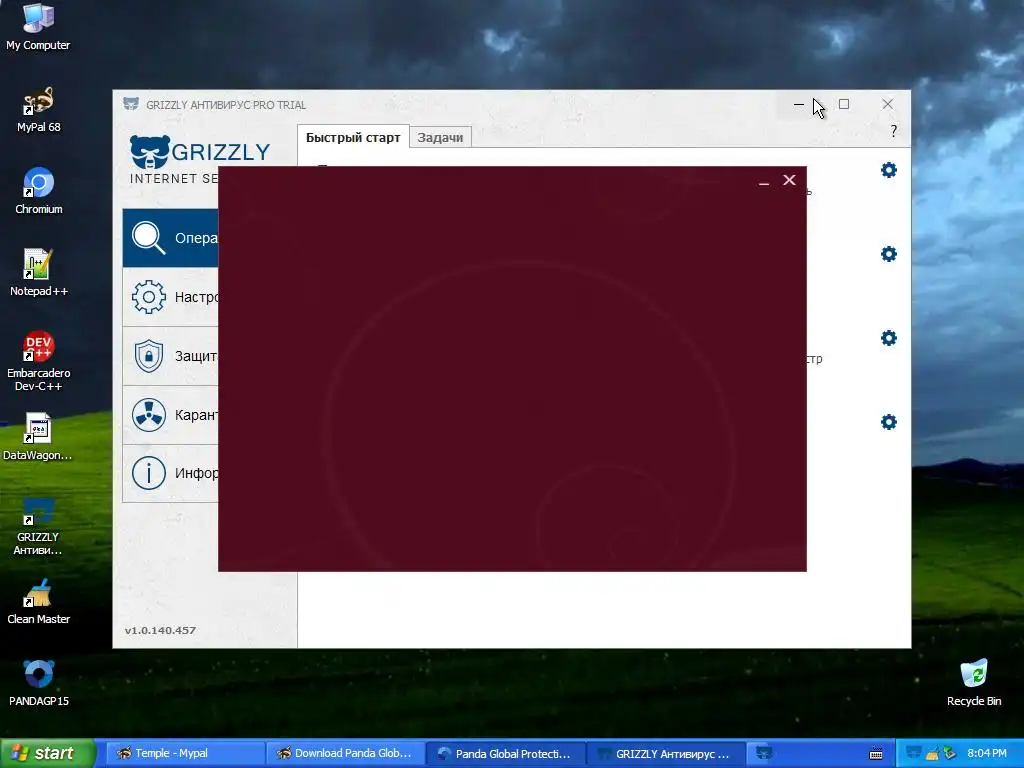Image resolution: width=1024 pixels, height=768 pixels.
Task: Open the Операции scan section in Grizzly sidebar
Action: tap(170, 238)
